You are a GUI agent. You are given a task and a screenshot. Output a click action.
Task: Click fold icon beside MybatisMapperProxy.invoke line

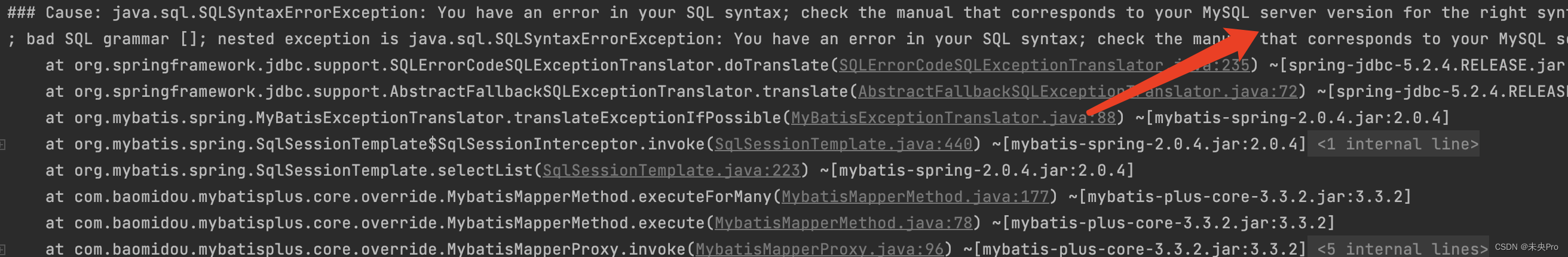pos(3,249)
